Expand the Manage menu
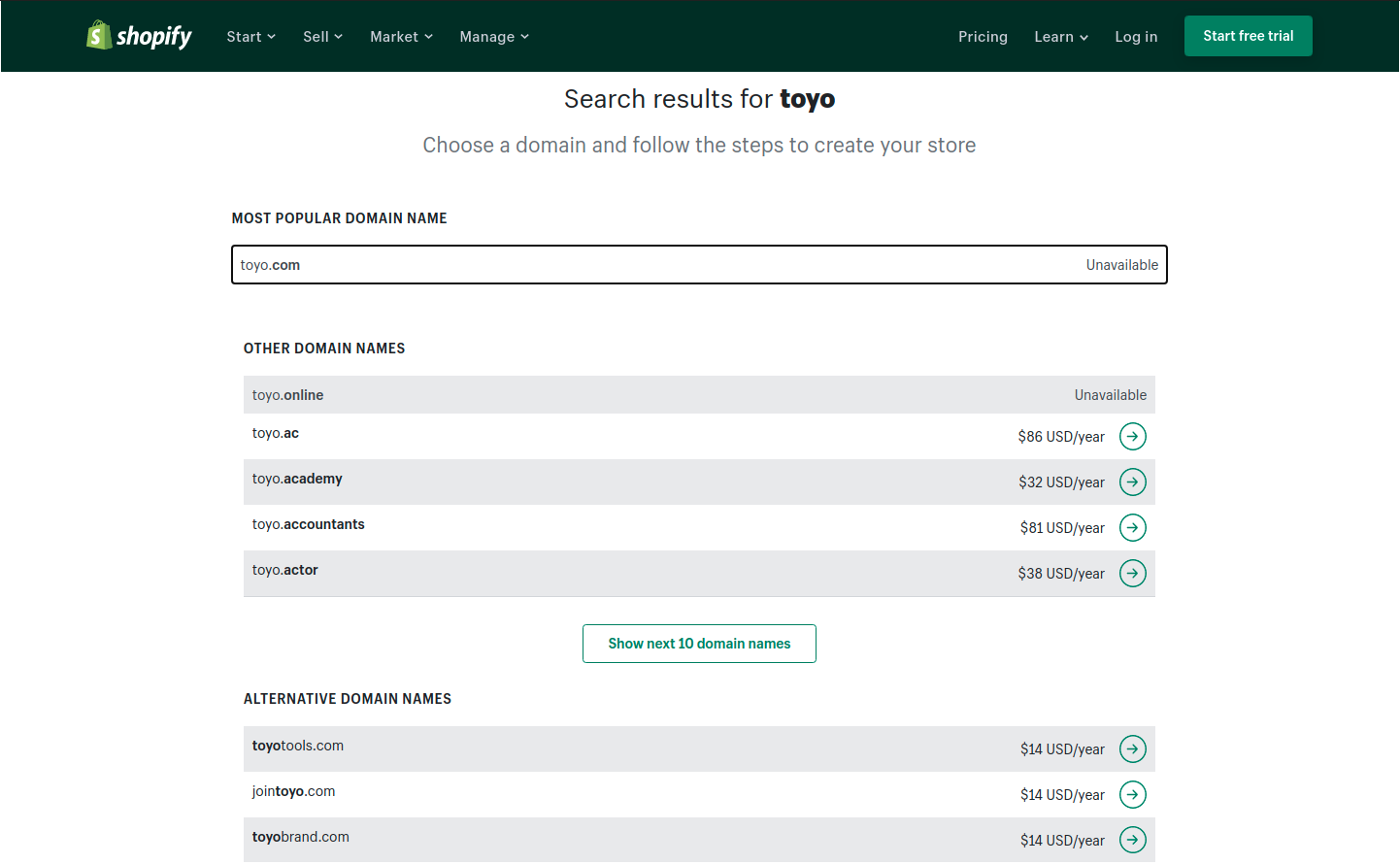Image resolution: width=1400 pixels, height=864 pixels. pyautogui.click(x=495, y=37)
